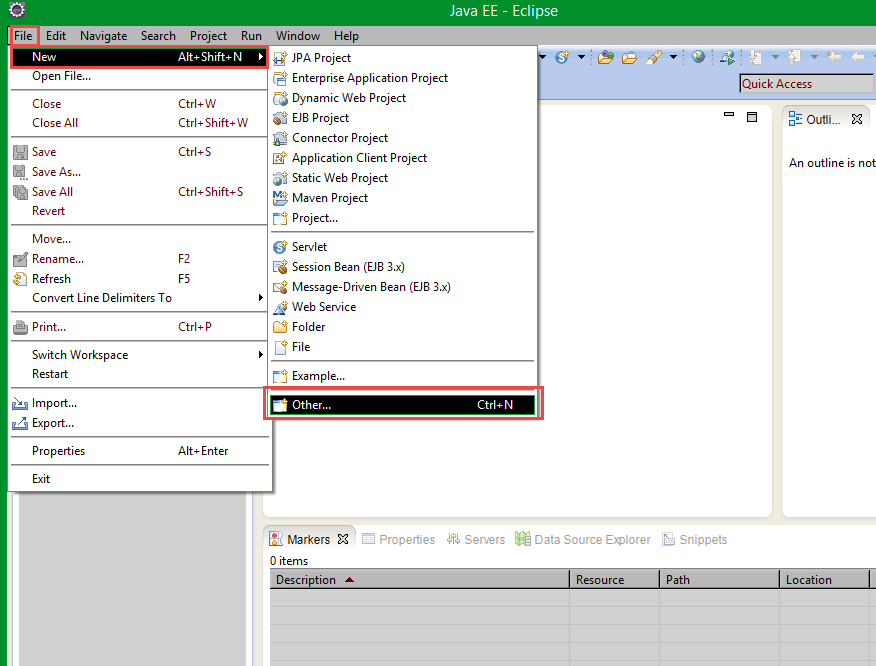Switch to the Servers tab

click(x=483, y=539)
